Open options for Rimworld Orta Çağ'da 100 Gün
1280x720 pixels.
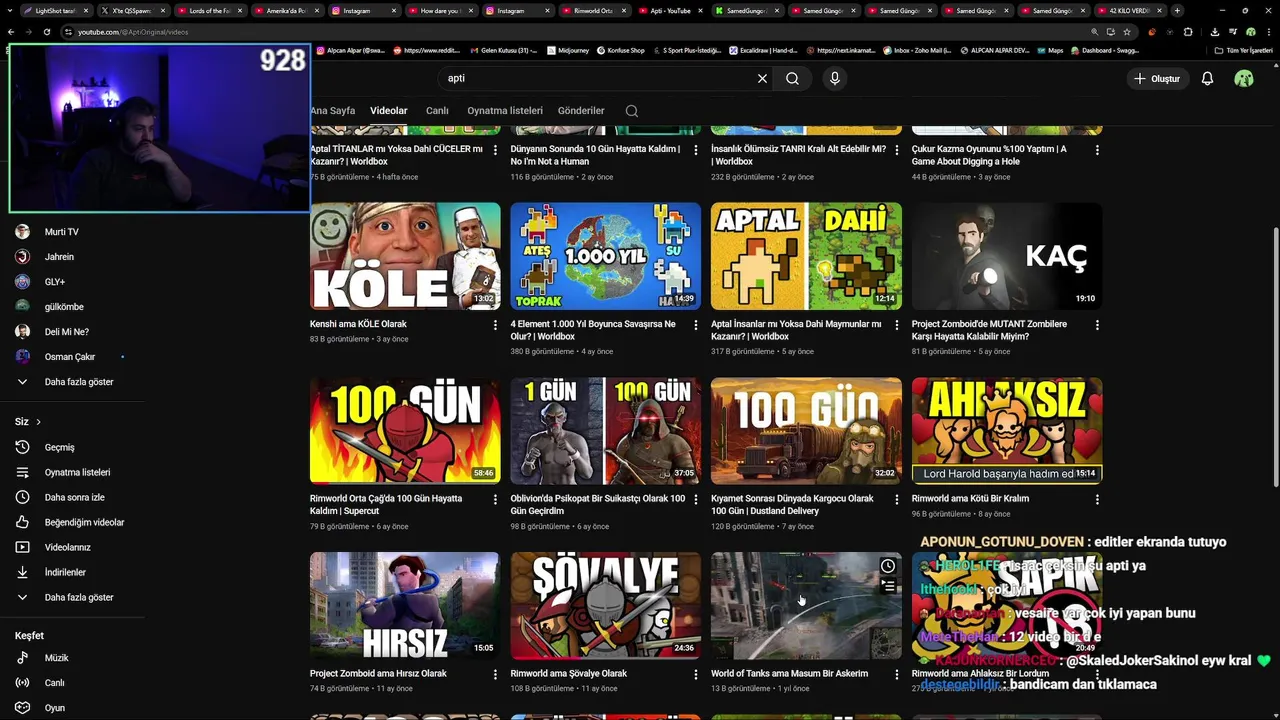[x=495, y=499]
